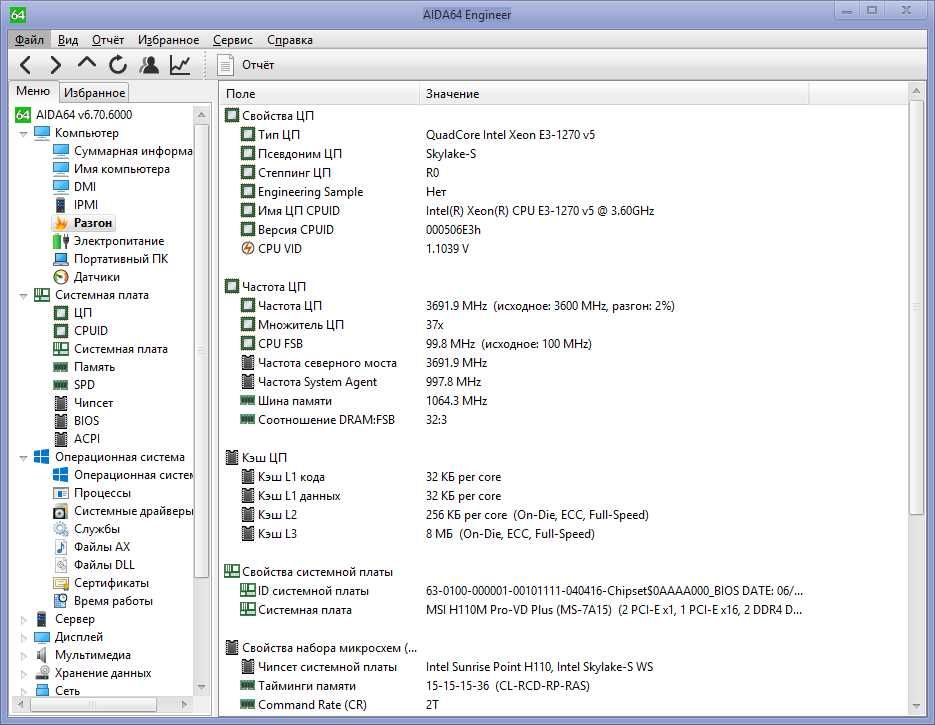Image resolution: width=935 pixels, height=725 pixels.
Task: Click the up arrow of the tree scrollbar
Action: pyautogui.click(x=202, y=114)
